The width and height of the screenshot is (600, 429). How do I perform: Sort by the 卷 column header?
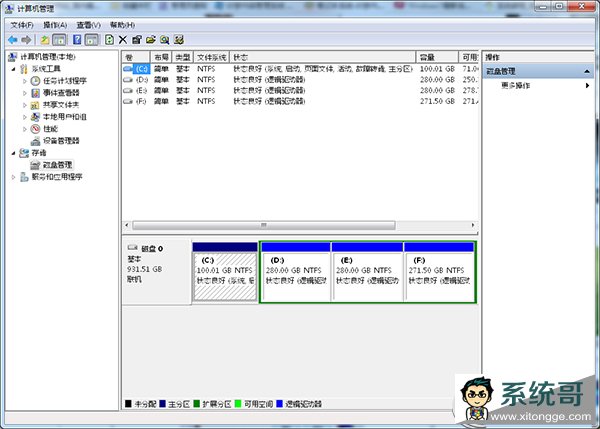coord(136,57)
